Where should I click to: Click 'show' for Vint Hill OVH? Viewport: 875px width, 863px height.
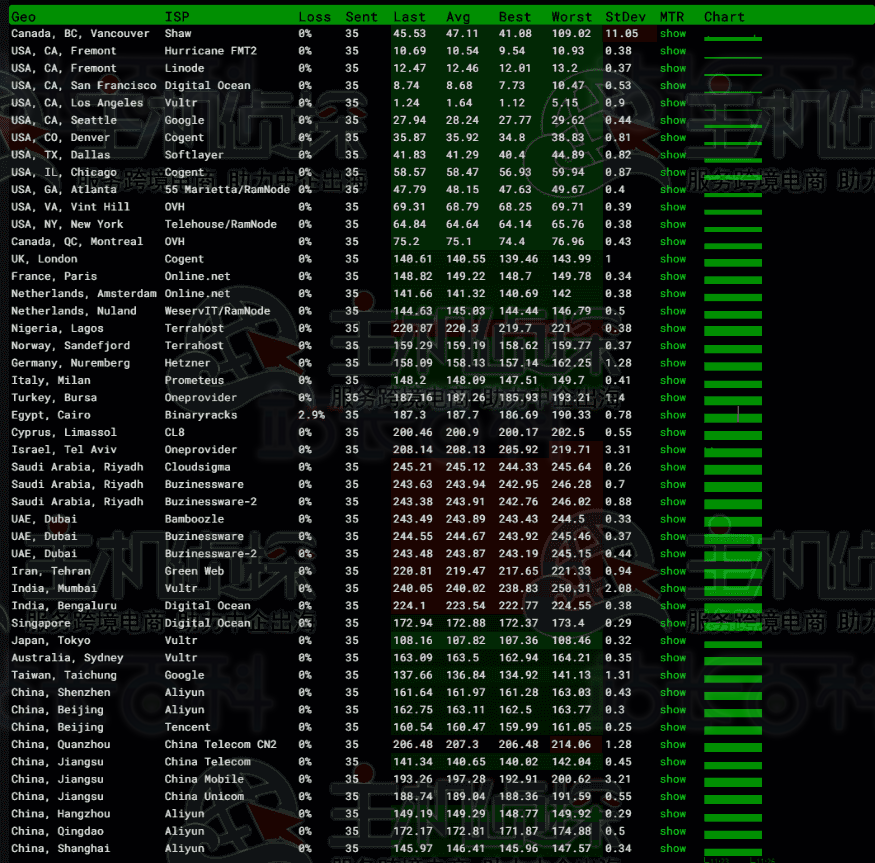click(672, 207)
